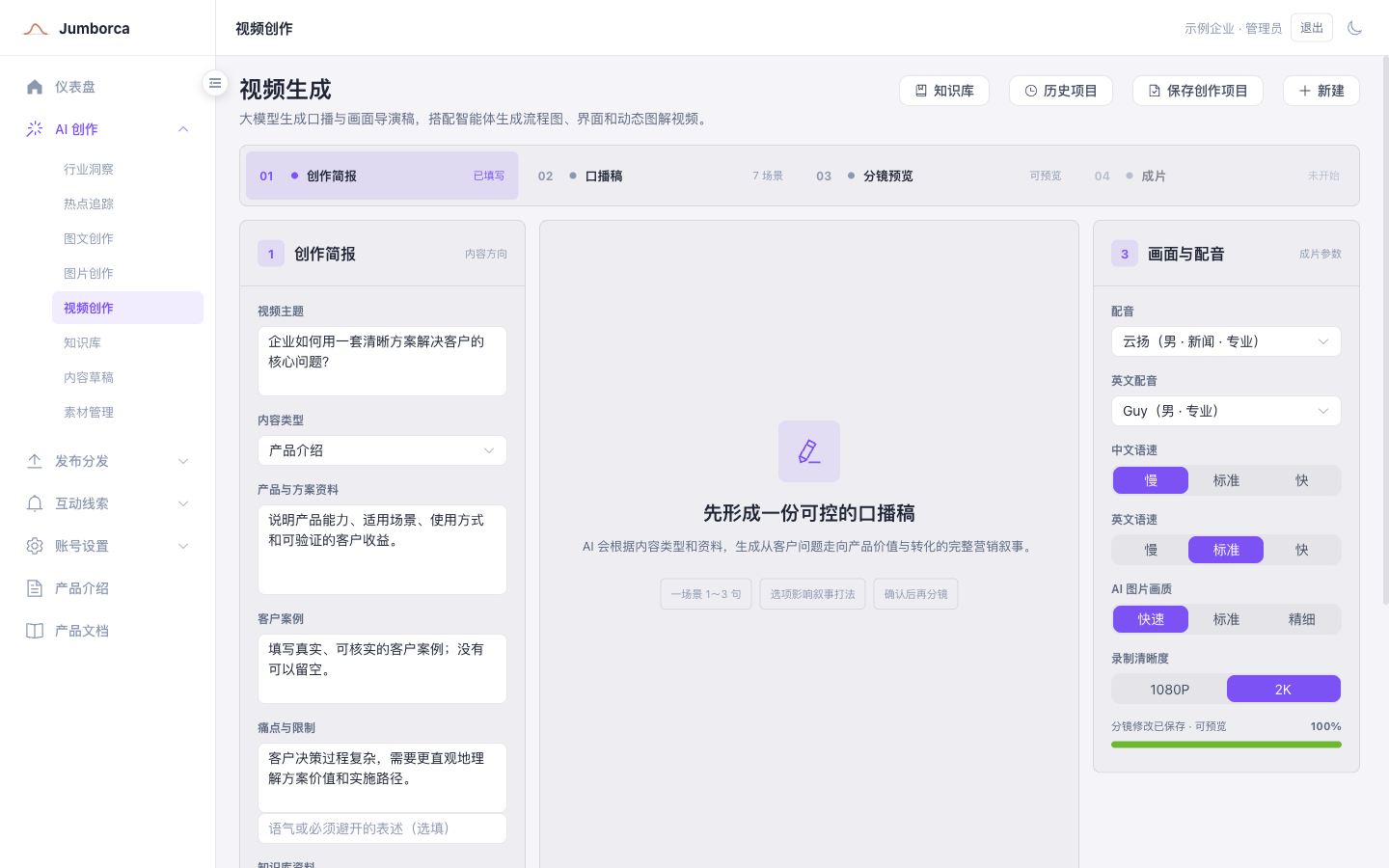This screenshot has width=1389, height=868.
Task: Go to step 02 口播稿
Action: pos(660,176)
